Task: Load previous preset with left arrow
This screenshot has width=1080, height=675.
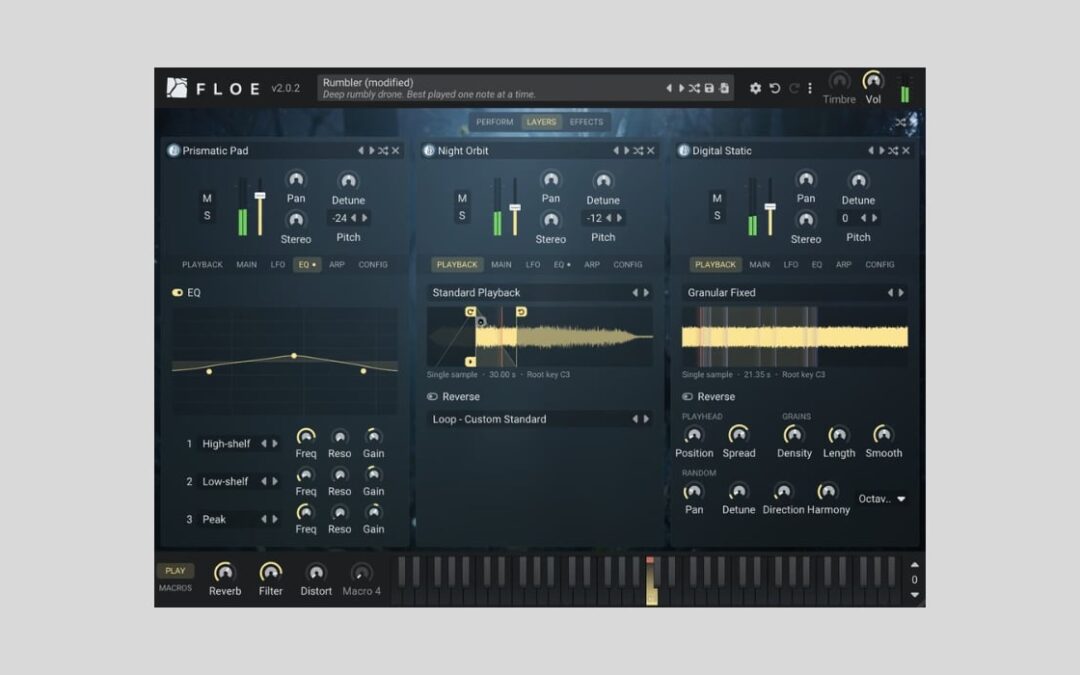Action: click(668, 88)
